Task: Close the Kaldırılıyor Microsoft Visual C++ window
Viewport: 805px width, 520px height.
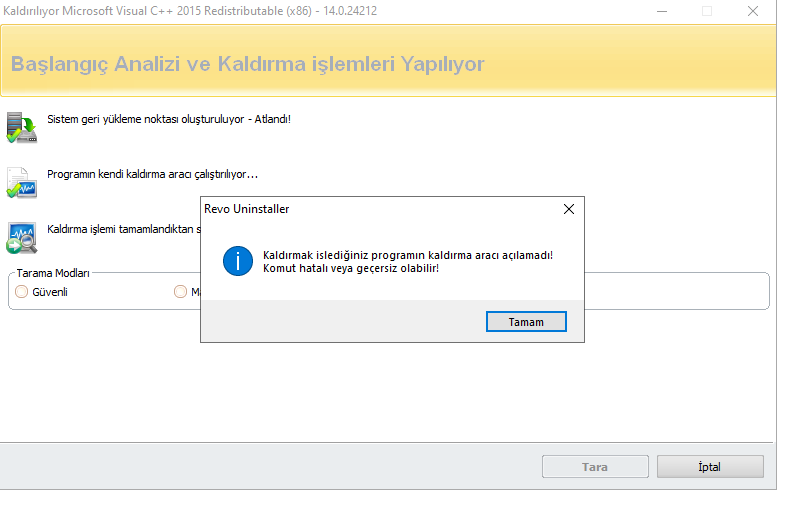Action: [x=753, y=11]
